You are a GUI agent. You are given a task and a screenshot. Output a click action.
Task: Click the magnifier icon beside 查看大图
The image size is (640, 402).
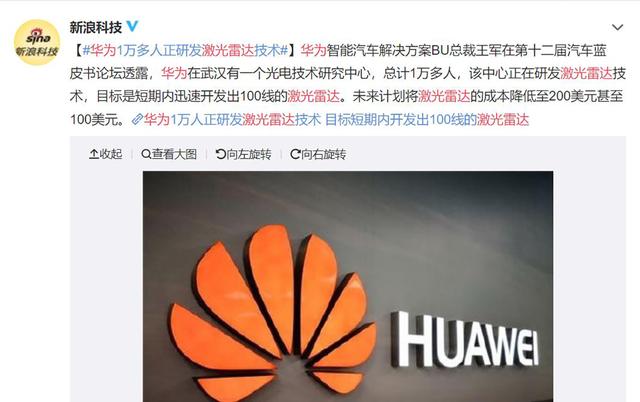[x=146, y=154]
